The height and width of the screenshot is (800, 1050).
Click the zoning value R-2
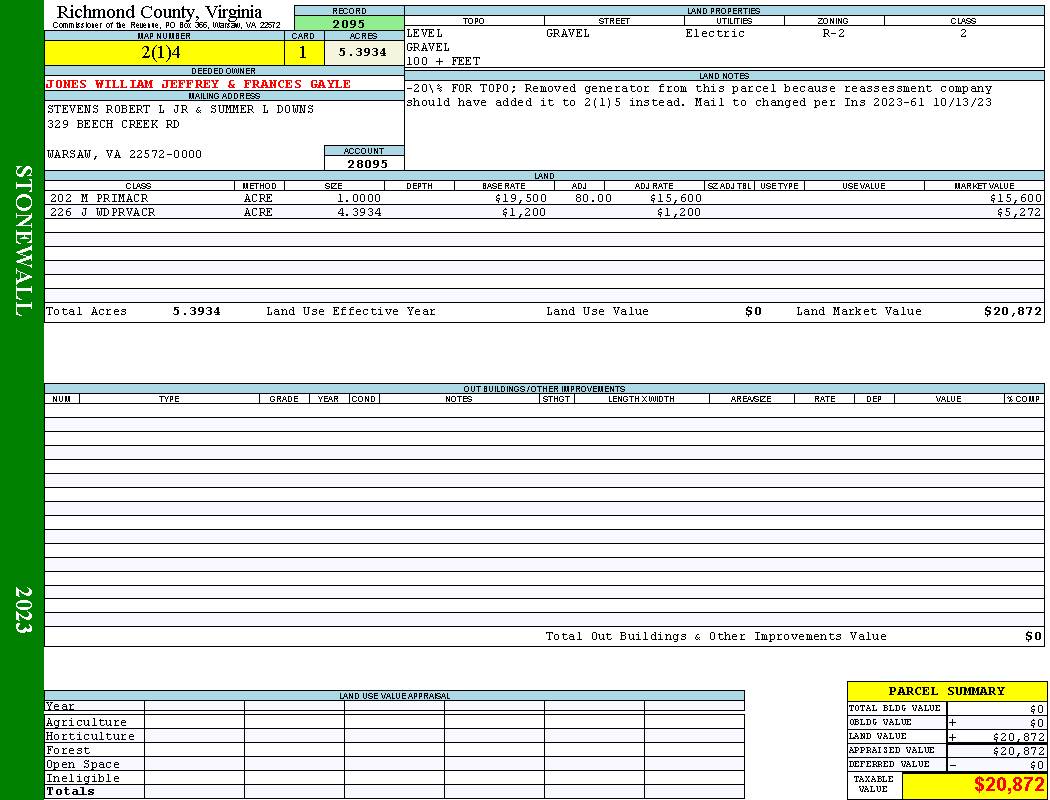coord(833,33)
